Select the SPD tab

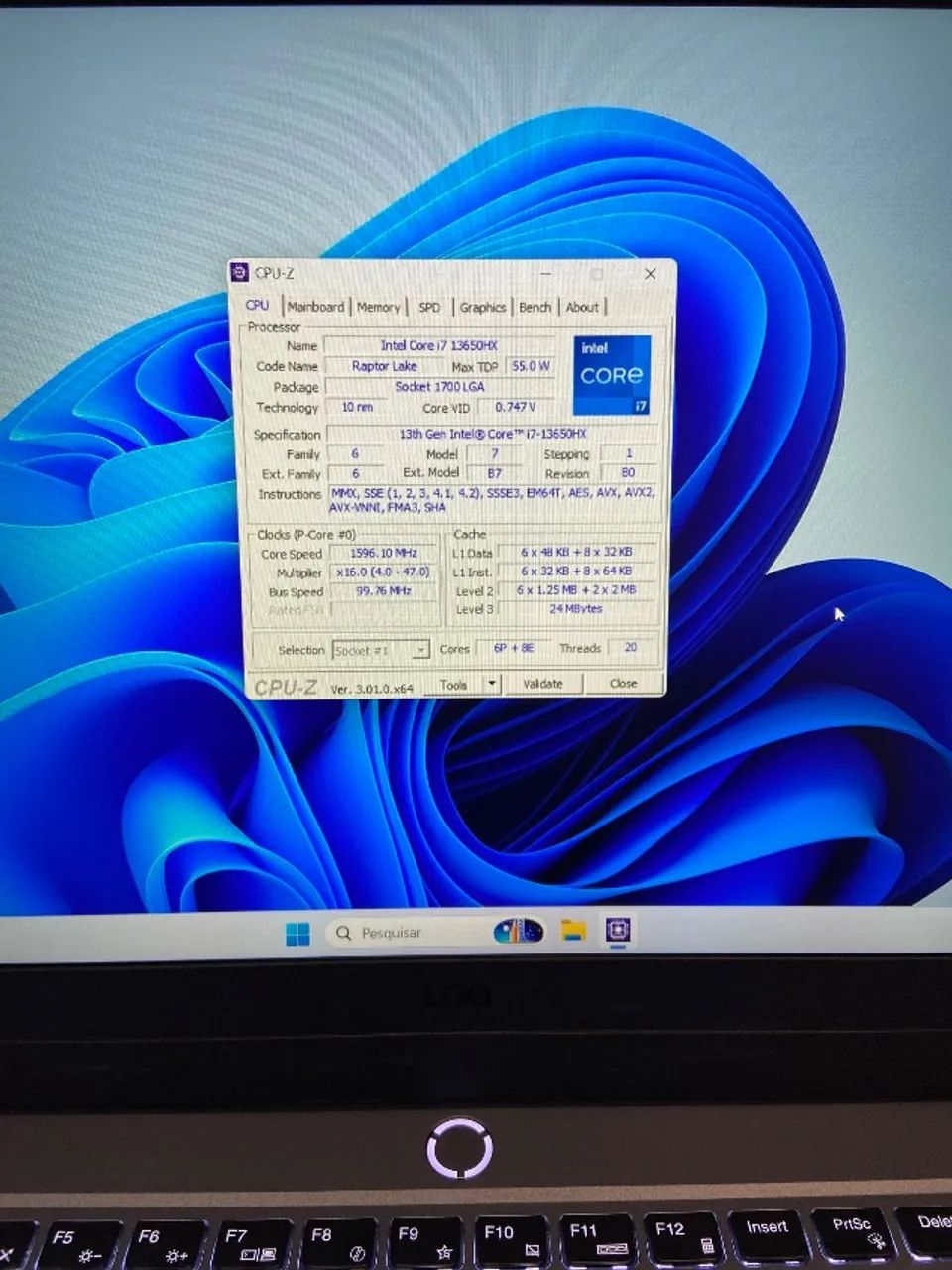pyautogui.click(x=429, y=307)
